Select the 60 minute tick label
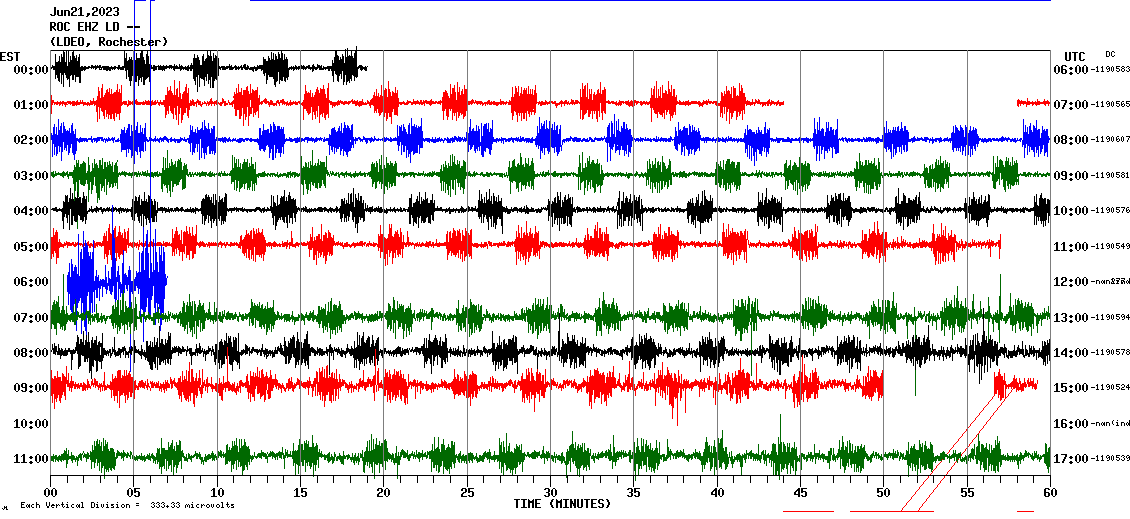This screenshot has height=519, width=1130. pos(1049,493)
